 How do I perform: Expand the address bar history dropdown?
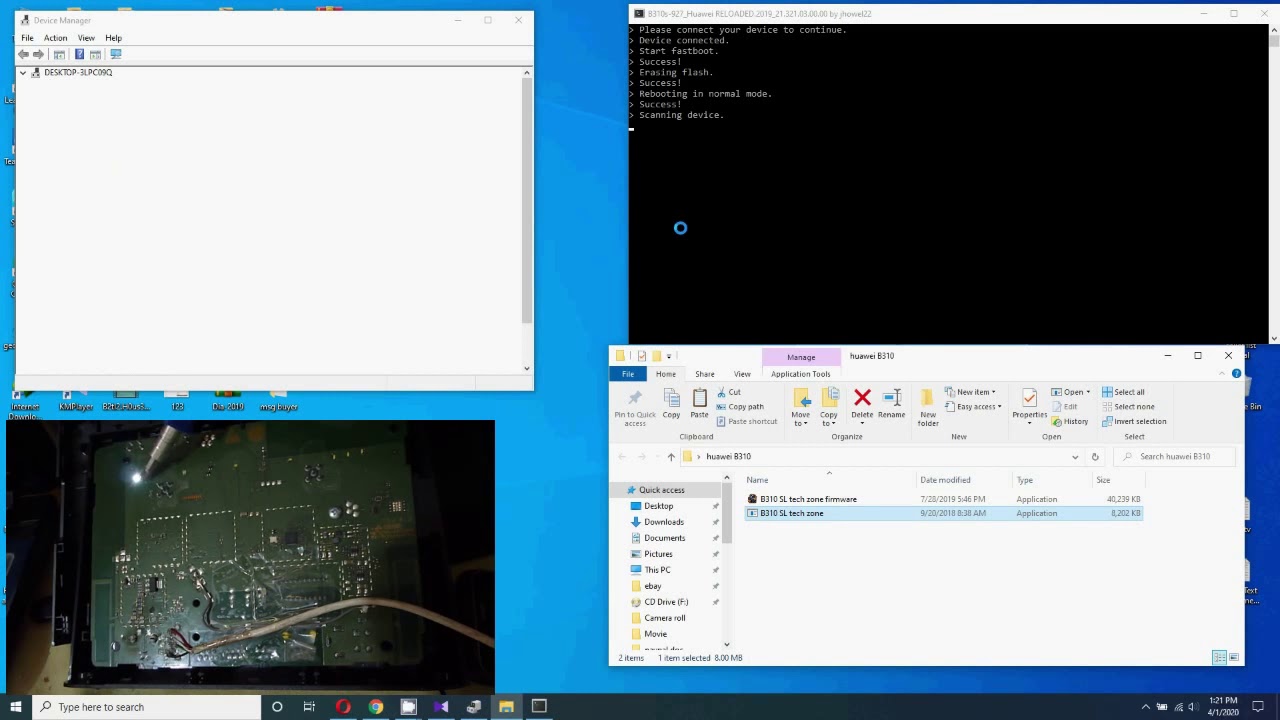tap(1075, 457)
